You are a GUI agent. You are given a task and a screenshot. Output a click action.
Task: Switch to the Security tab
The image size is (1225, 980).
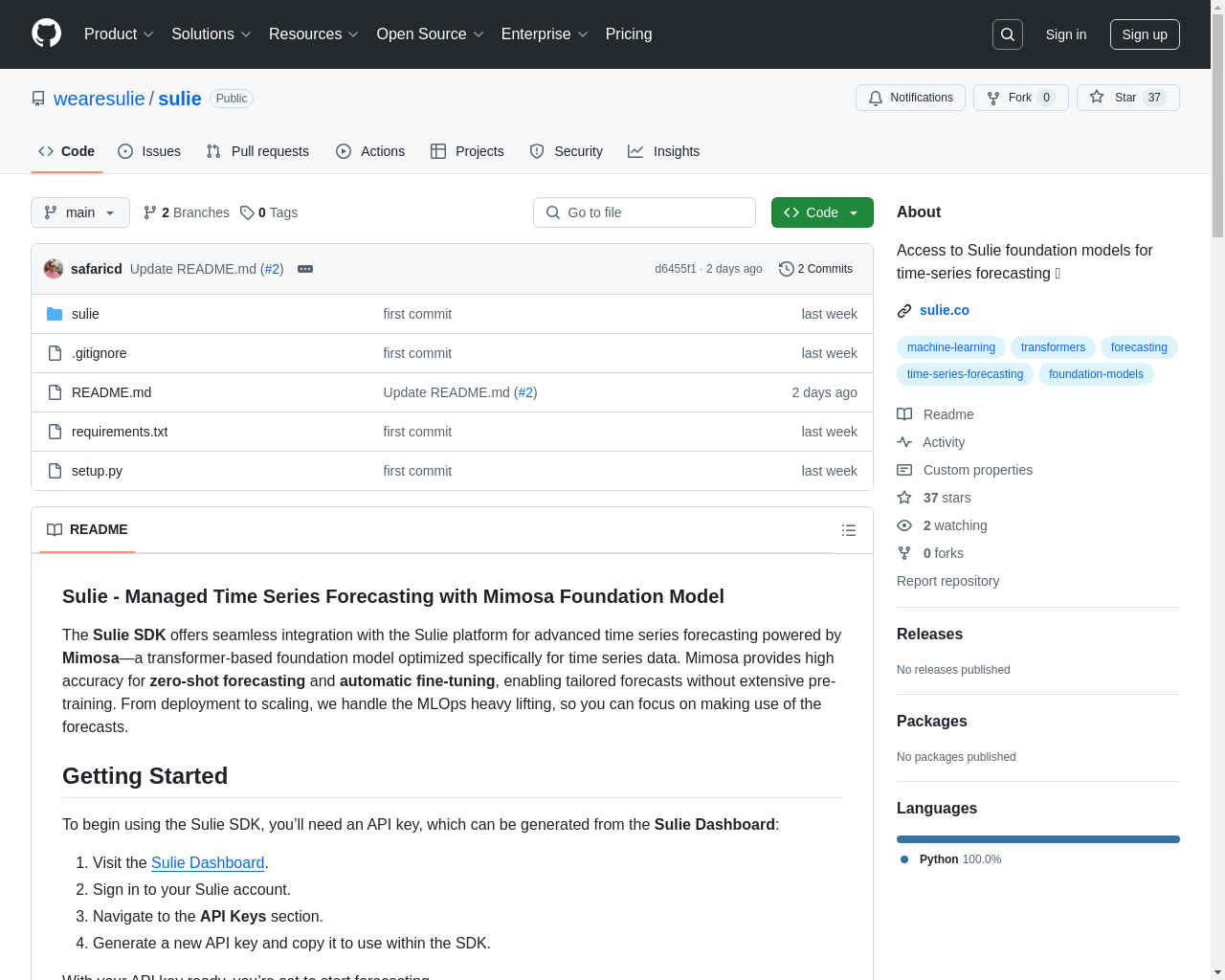point(567,151)
